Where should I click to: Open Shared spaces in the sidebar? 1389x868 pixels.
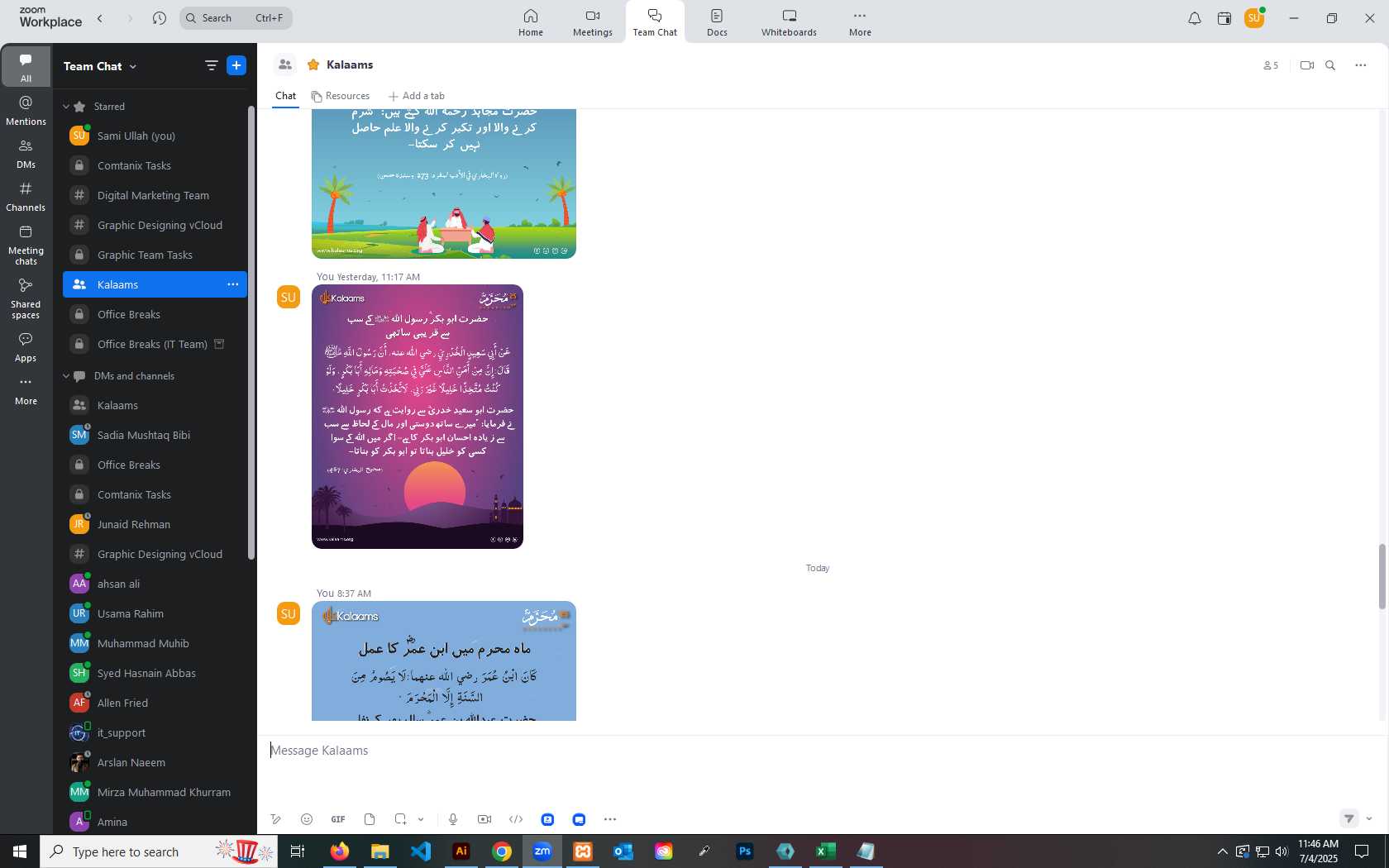tap(26, 298)
